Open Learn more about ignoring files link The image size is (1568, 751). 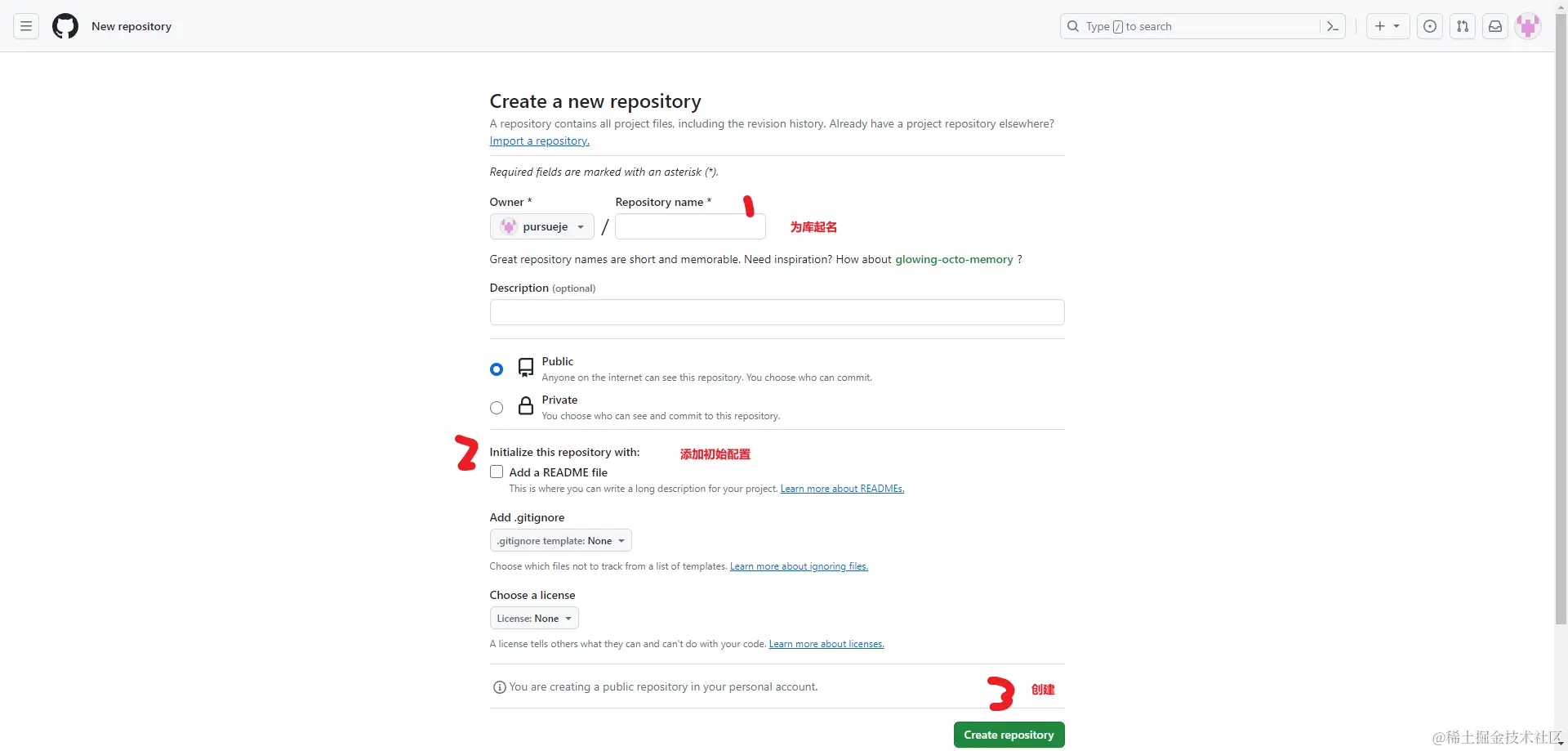799,566
